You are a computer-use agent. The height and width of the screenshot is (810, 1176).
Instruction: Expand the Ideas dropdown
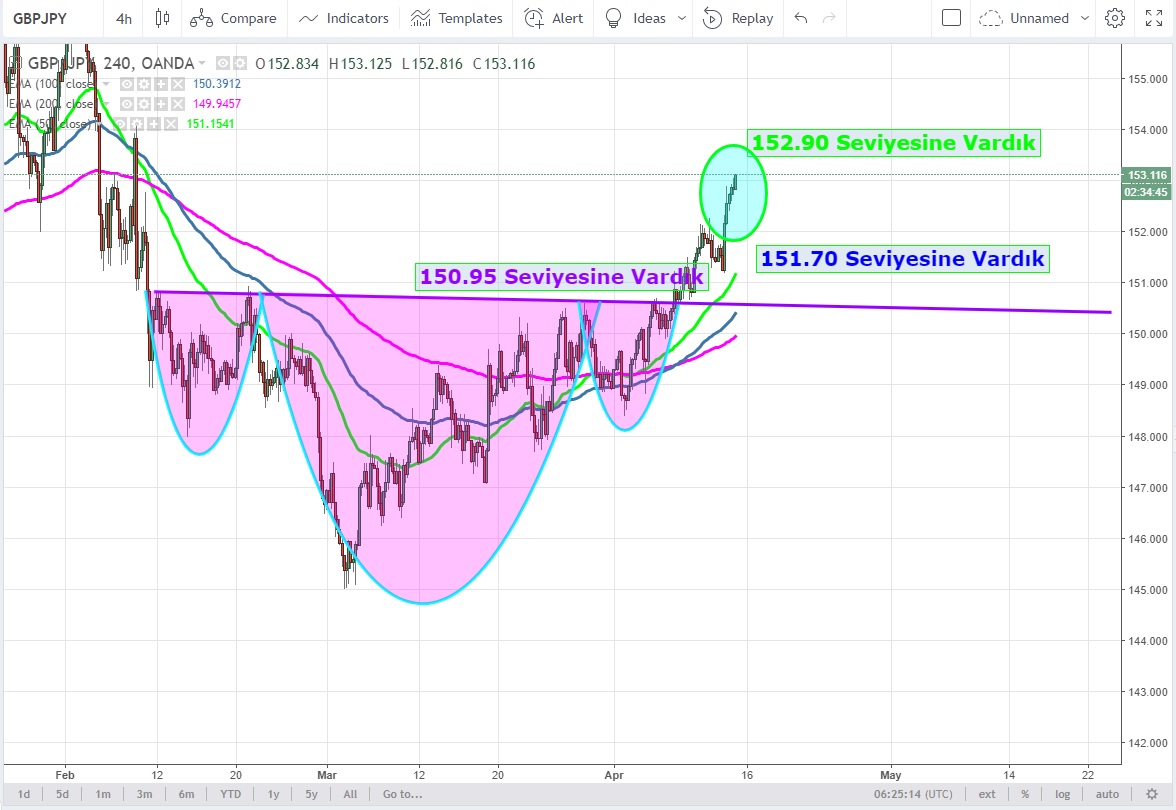(x=682, y=18)
